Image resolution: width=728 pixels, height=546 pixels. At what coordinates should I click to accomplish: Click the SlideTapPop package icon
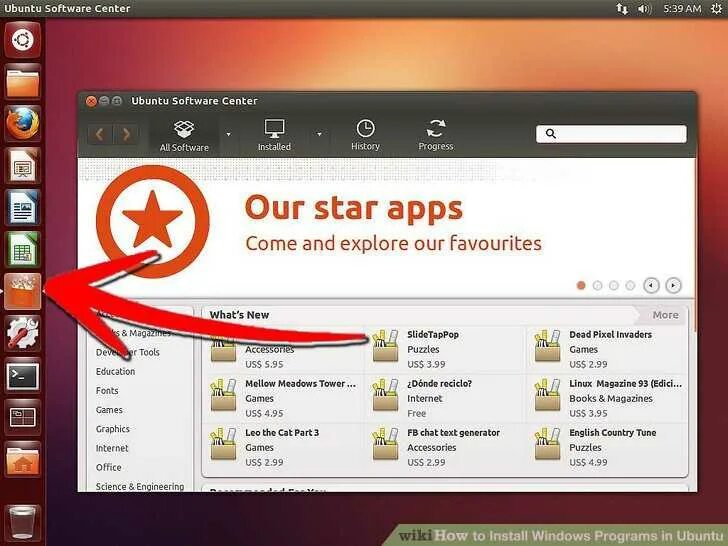[385, 346]
